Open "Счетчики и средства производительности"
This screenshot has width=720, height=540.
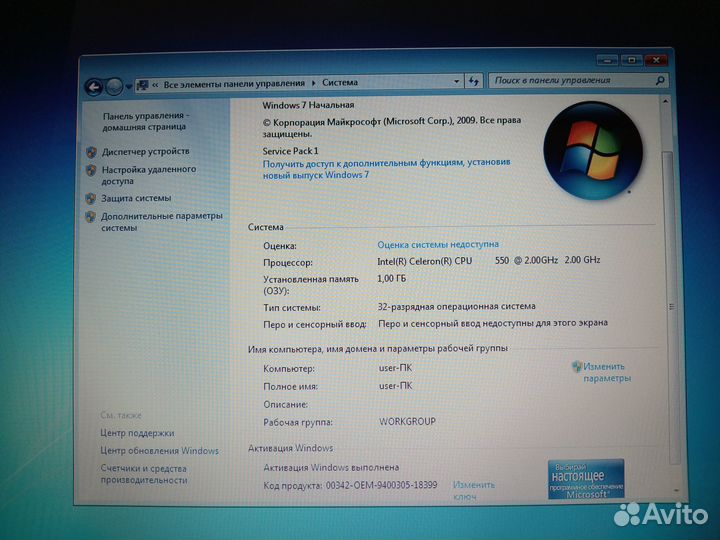click(144, 474)
